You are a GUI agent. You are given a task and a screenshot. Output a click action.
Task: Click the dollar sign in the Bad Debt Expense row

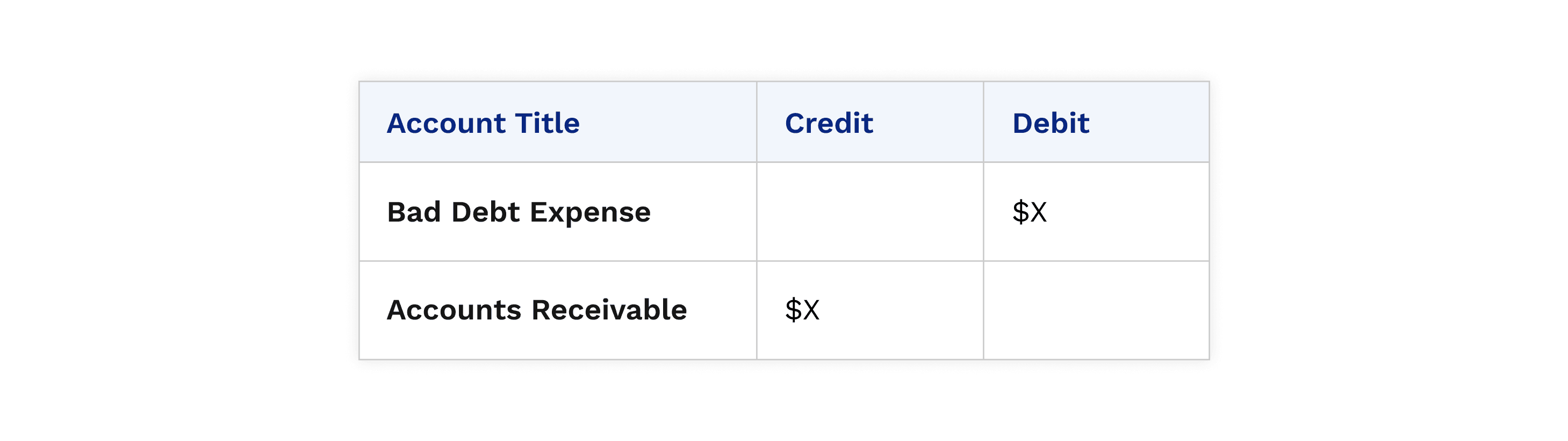(x=1020, y=212)
